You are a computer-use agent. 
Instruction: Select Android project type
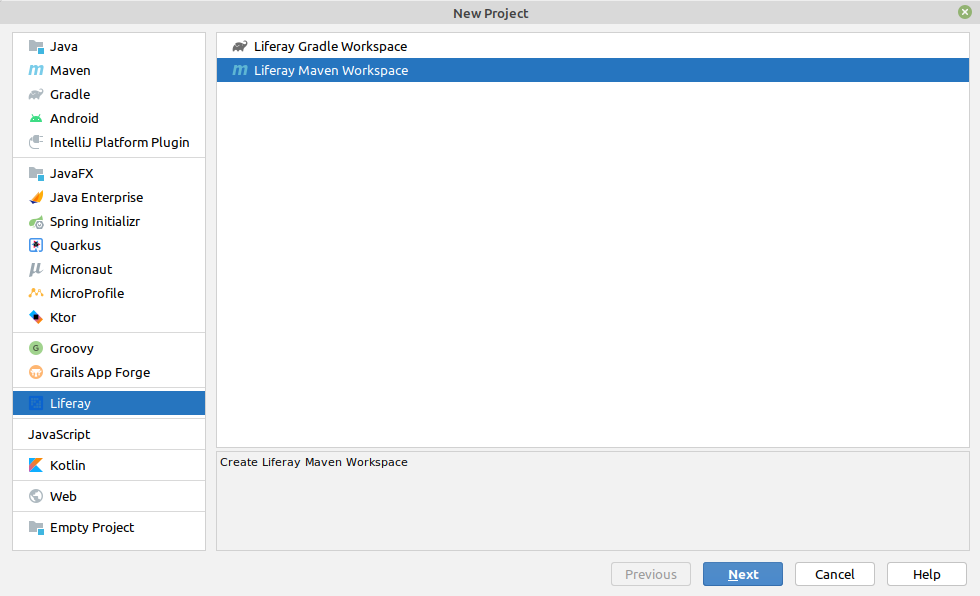point(109,118)
